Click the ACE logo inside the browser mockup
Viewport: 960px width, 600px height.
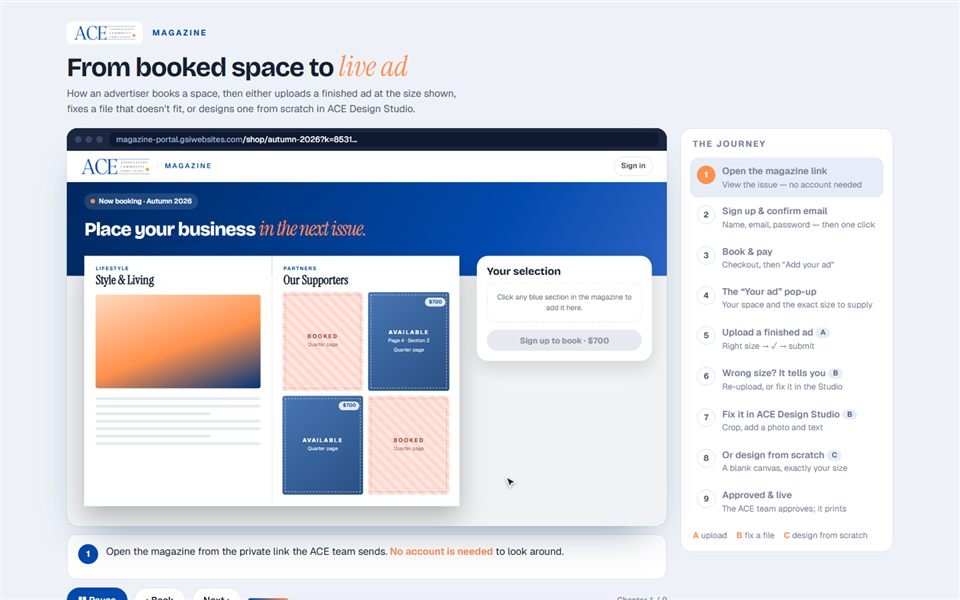point(116,167)
